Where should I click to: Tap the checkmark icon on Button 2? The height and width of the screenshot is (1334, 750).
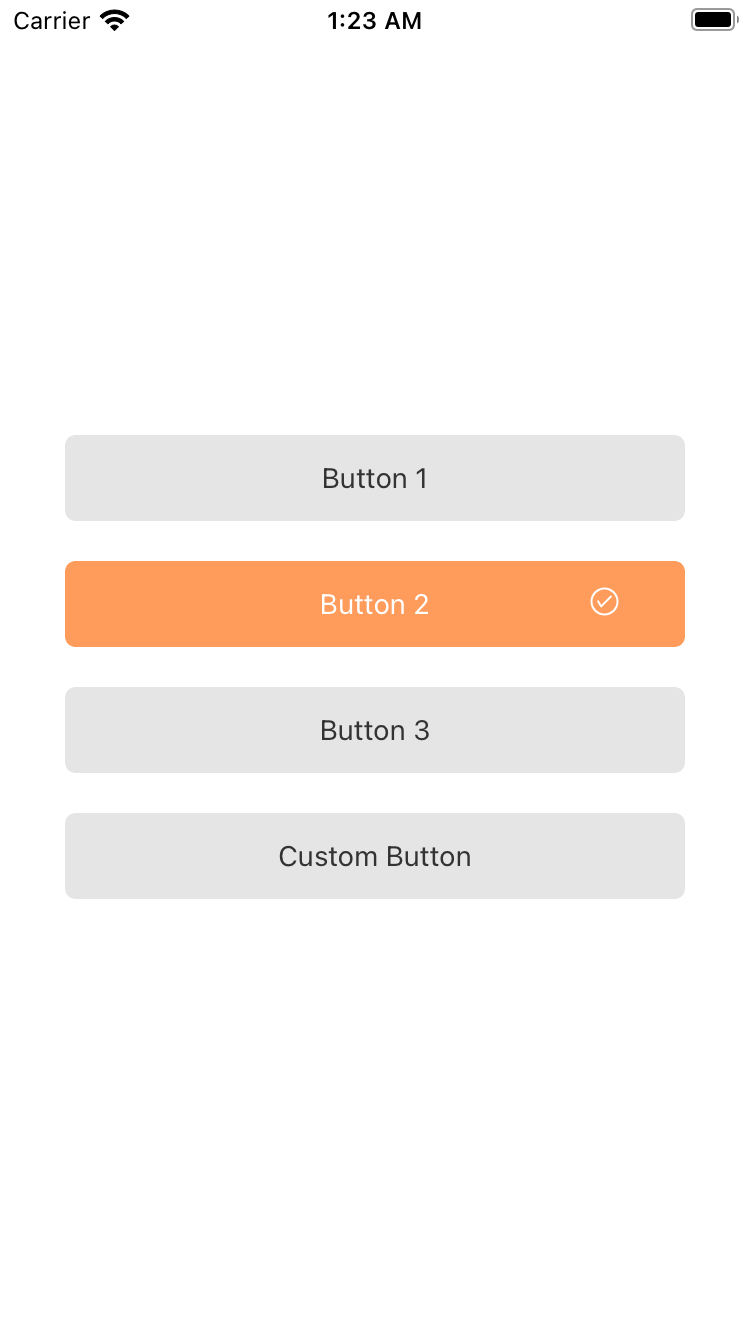tap(604, 602)
